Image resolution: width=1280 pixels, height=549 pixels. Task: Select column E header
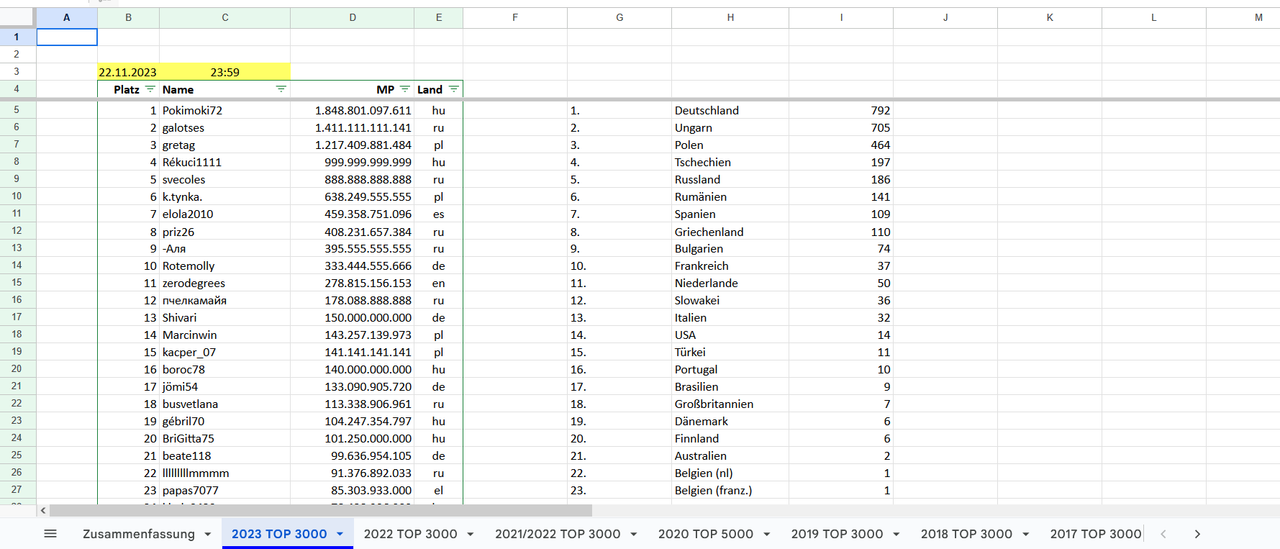tap(438, 18)
